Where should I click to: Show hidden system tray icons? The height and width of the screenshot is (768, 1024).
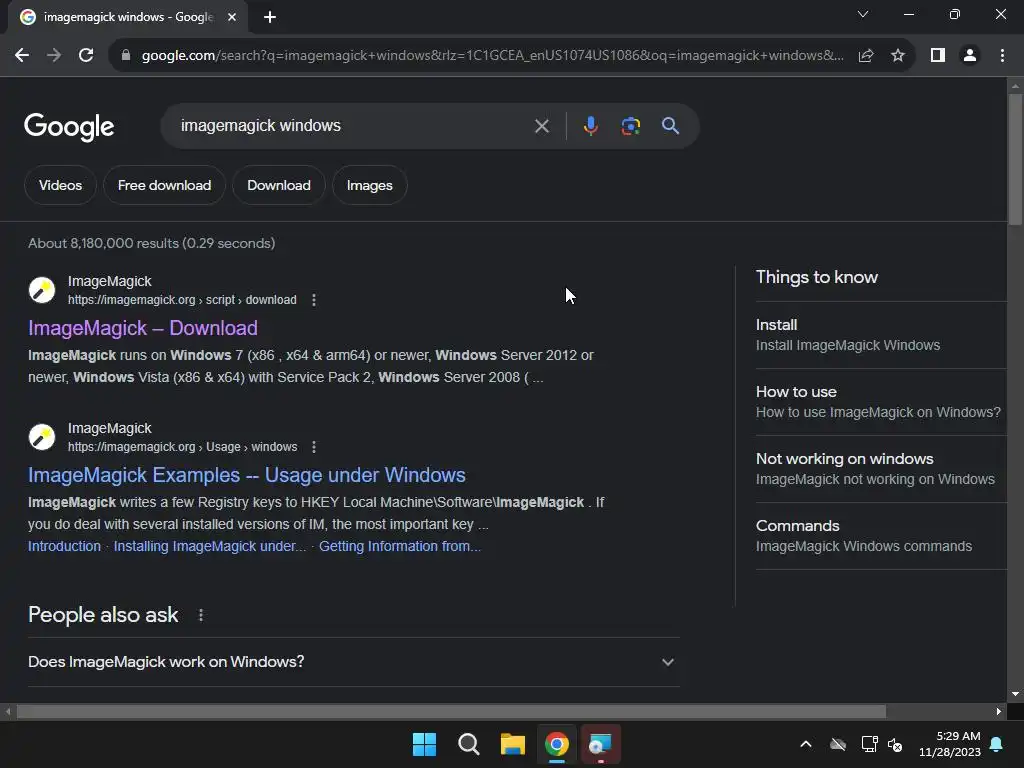pyautogui.click(x=806, y=744)
